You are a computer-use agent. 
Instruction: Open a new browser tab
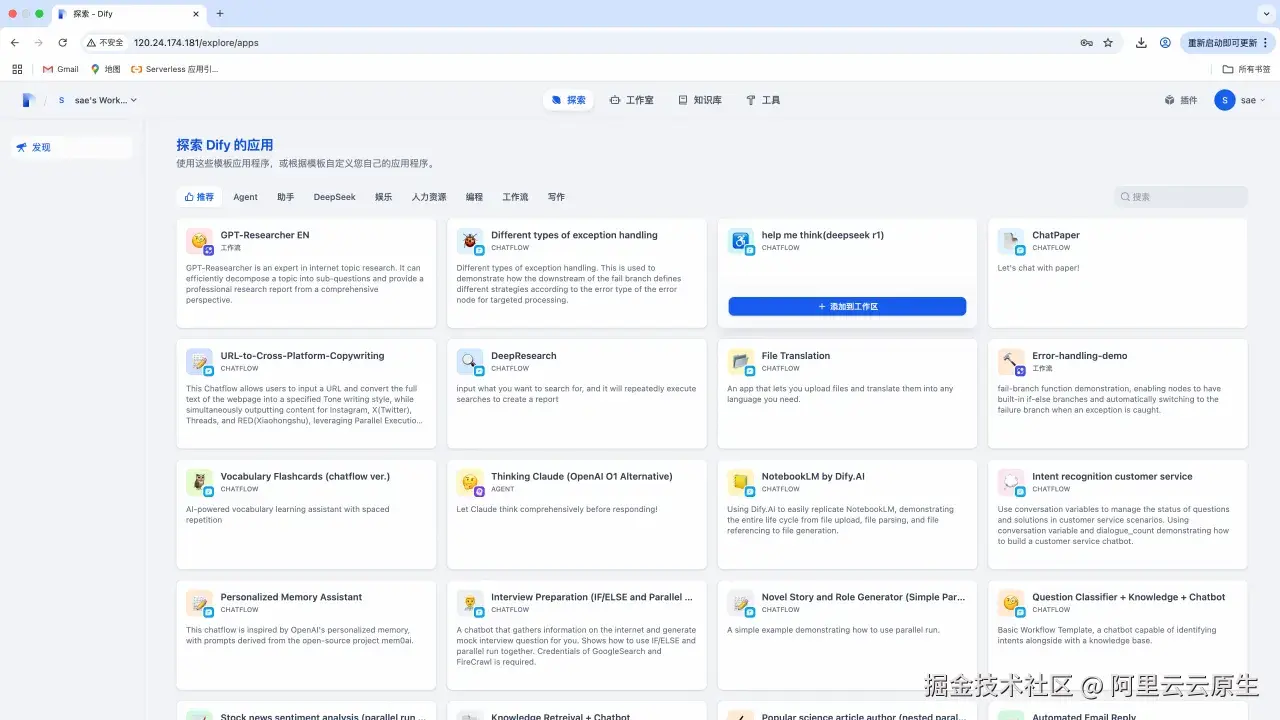coord(220,14)
